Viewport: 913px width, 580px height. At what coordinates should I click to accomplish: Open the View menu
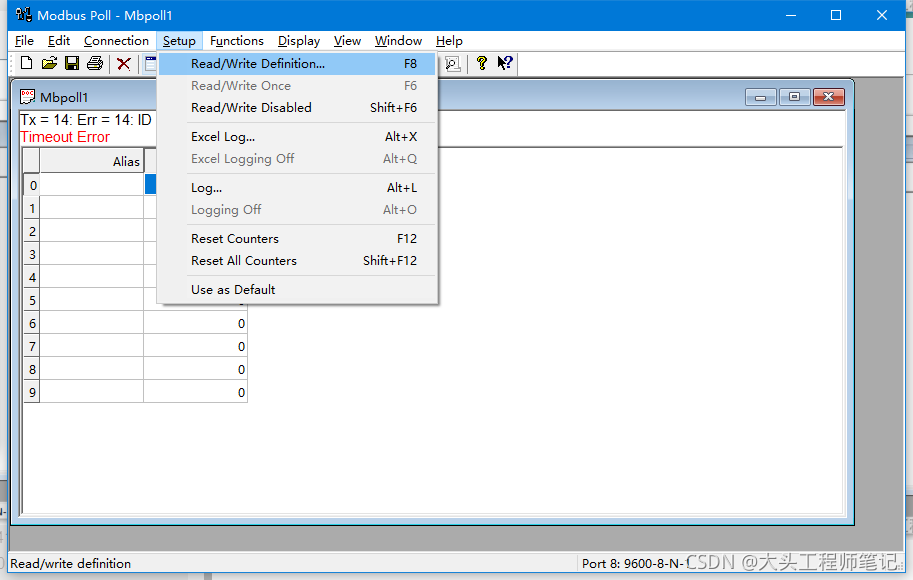pyautogui.click(x=347, y=41)
